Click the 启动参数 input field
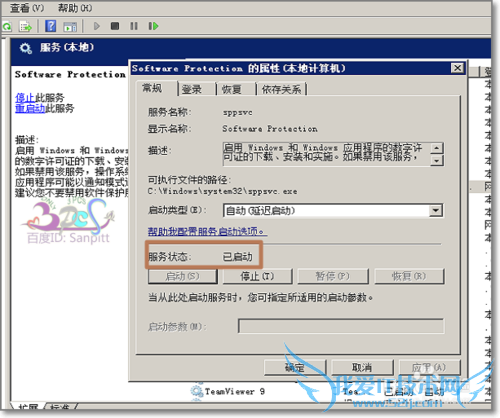The width and height of the screenshot is (500, 418). pyautogui.click(x=341, y=326)
